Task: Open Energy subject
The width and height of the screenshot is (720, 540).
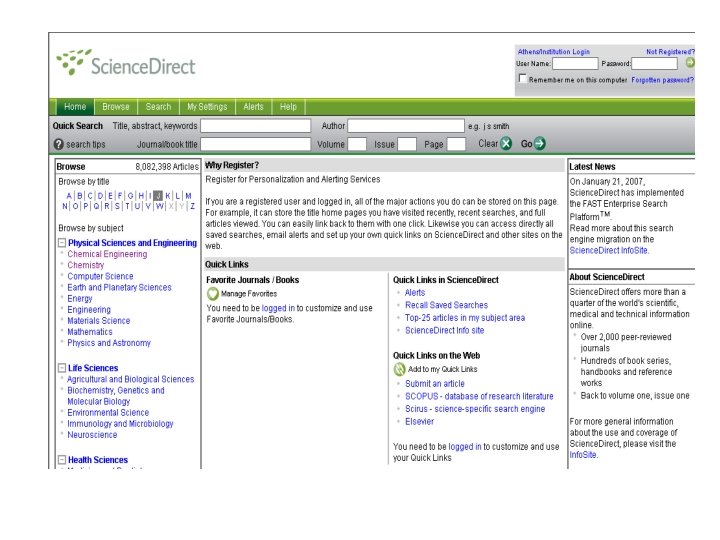Action: pyautogui.click(x=80, y=298)
